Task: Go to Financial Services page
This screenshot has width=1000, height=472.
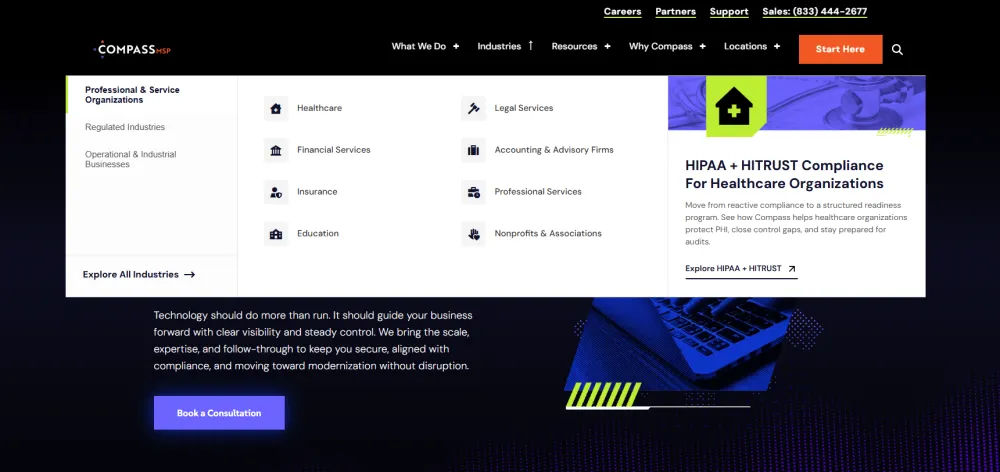Action: tap(334, 150)
